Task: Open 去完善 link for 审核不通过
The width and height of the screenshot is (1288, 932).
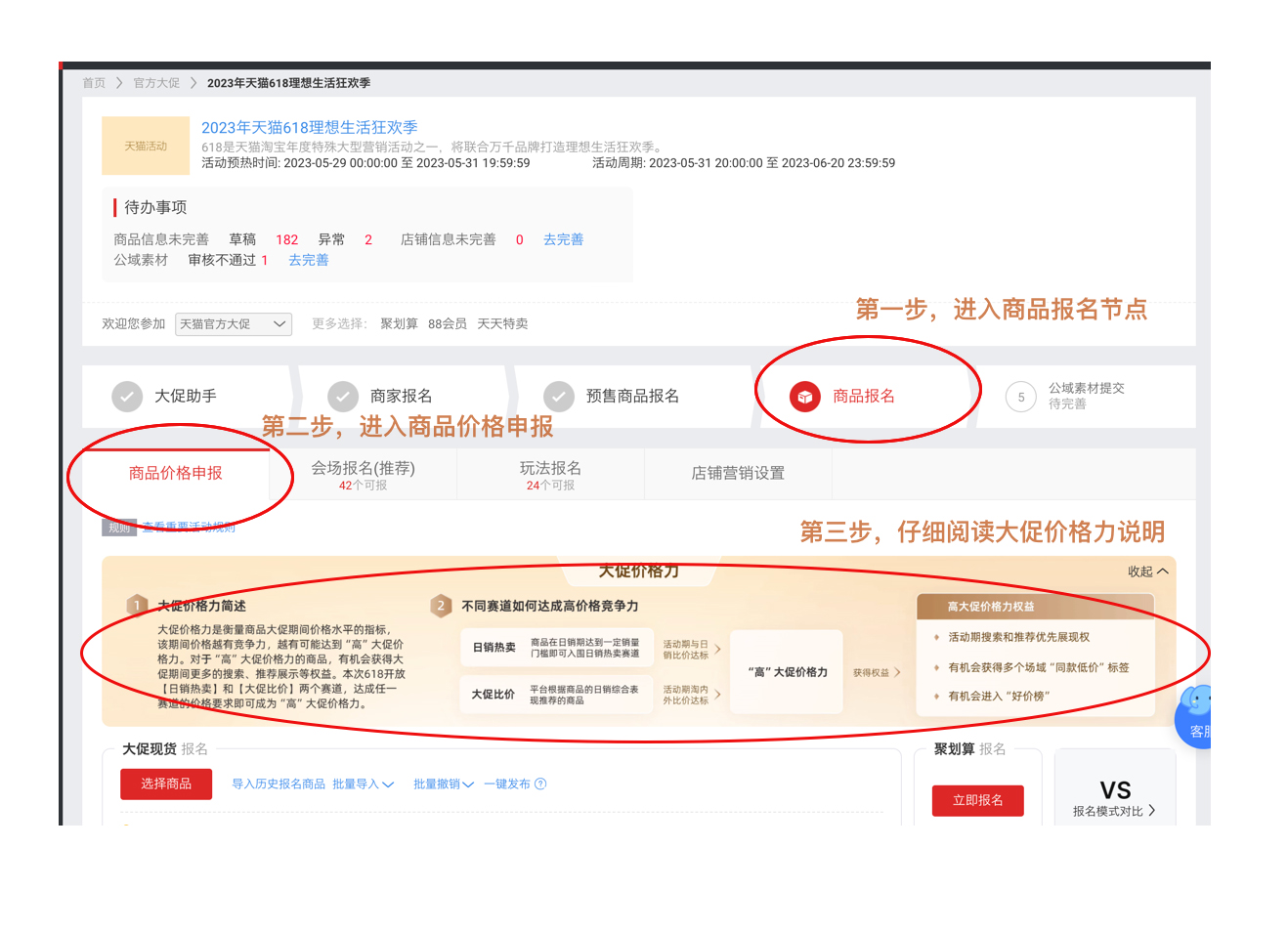Action: click(x=308, y=260)
